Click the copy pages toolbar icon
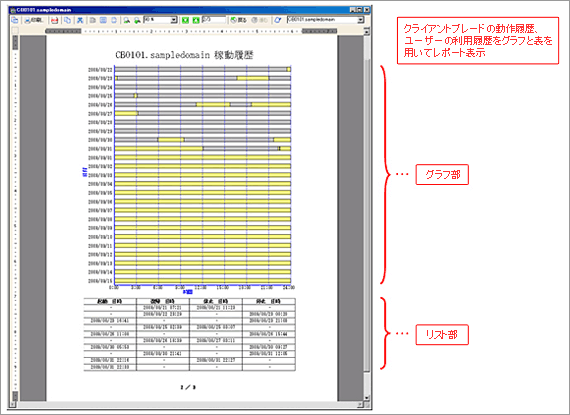Image resolution: width=570 pixels, height=415 pixels. tap(67, 20)
